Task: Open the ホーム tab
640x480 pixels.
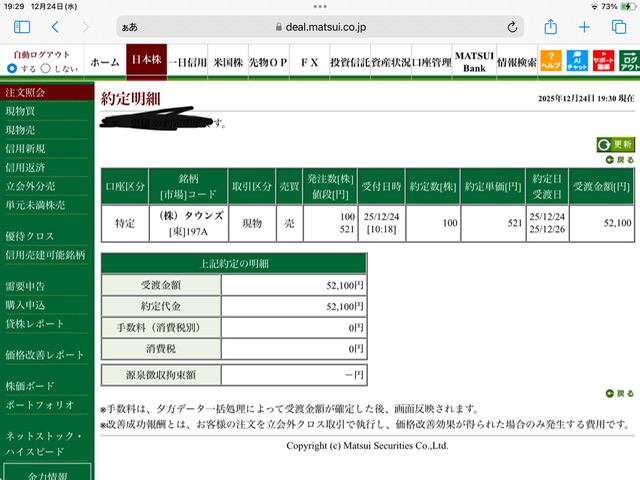Action: point(105,62)
